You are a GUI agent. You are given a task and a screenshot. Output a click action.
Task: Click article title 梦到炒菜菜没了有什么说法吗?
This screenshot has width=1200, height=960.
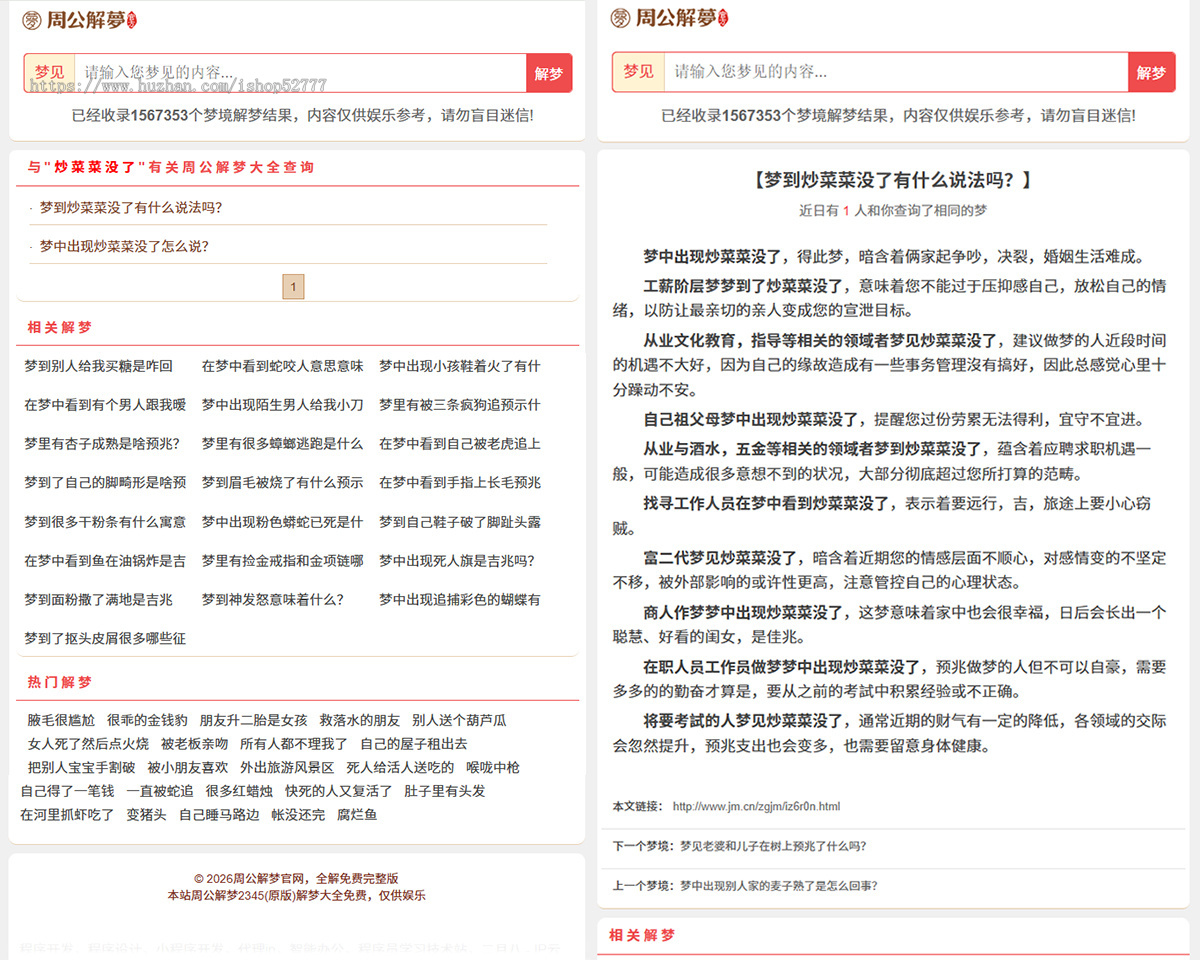(x=891, y=180)
